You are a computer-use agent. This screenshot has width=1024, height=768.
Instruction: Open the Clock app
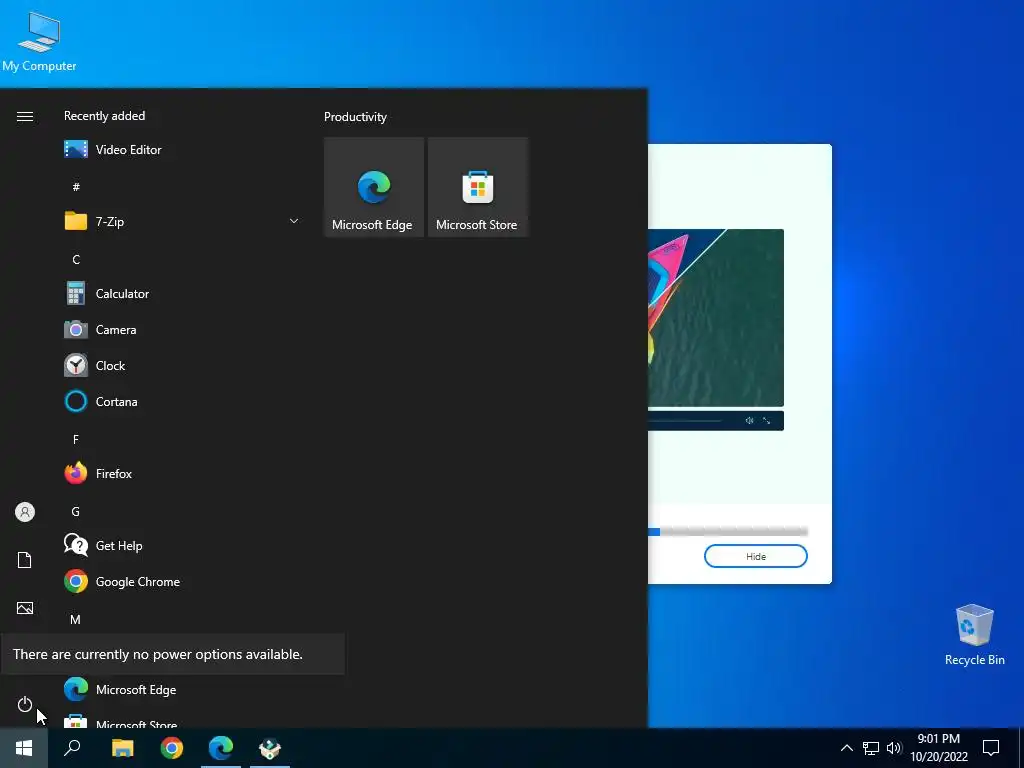(x=183, y=366)
